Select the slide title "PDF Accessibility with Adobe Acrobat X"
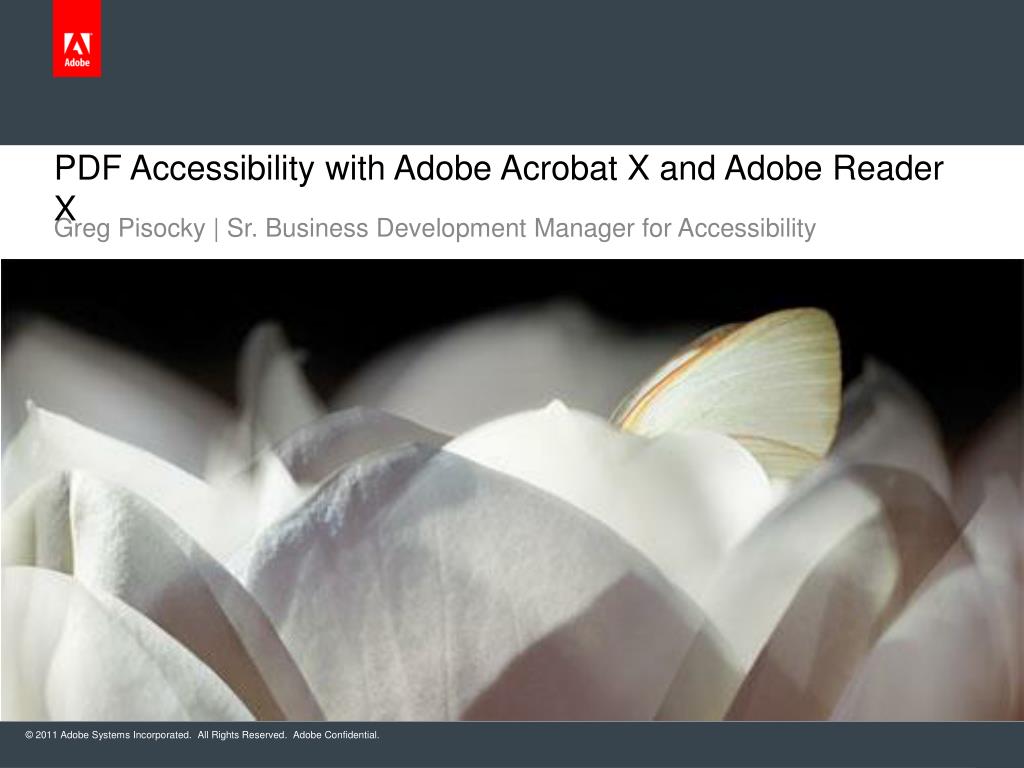 pos(352,168)
